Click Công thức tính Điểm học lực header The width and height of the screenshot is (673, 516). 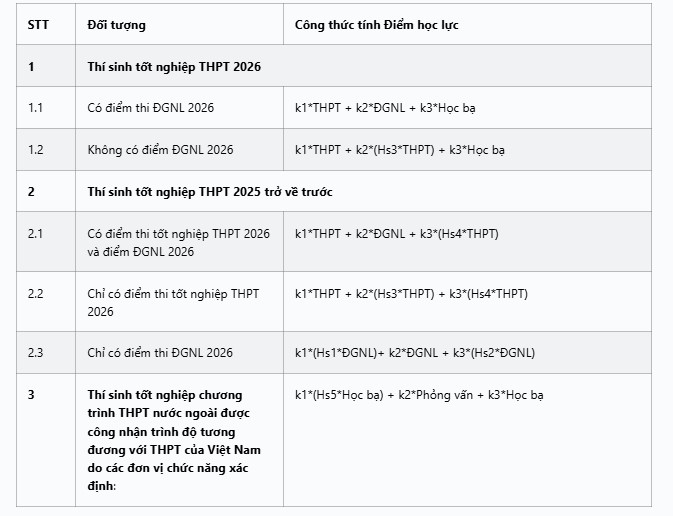[x=376, y=25]
